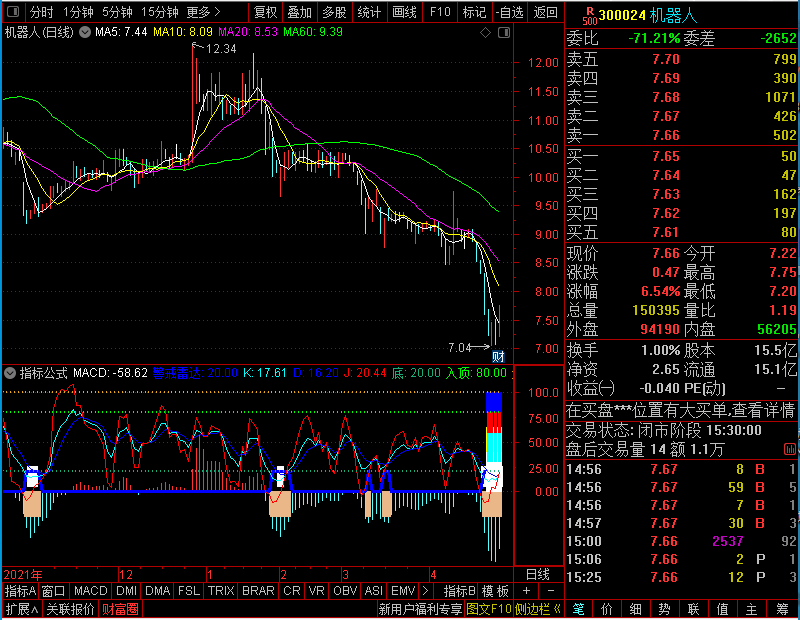
Task: Click 叠加 overlay button
Action: (x=299, y=12)
